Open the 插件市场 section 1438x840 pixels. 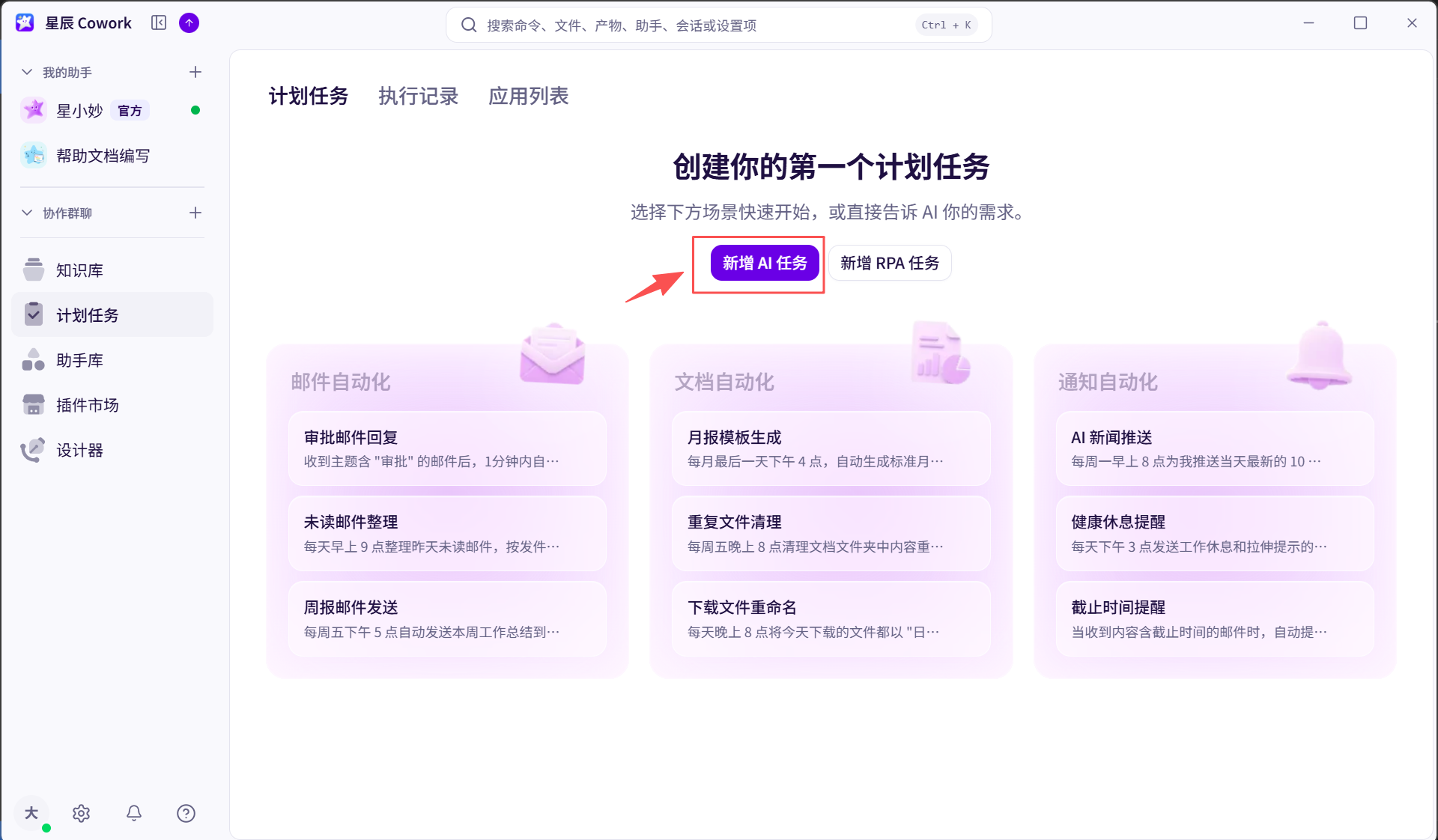click(112, 405)
